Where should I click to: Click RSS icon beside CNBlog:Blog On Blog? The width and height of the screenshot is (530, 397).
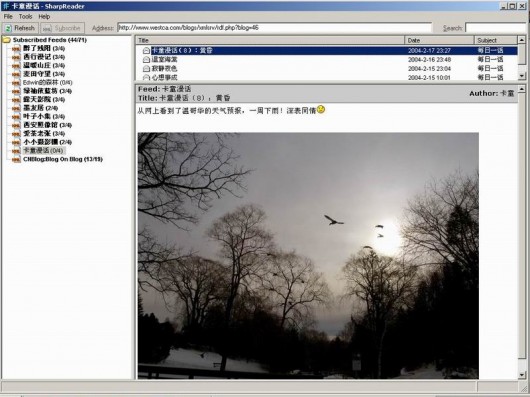point(16,159)
